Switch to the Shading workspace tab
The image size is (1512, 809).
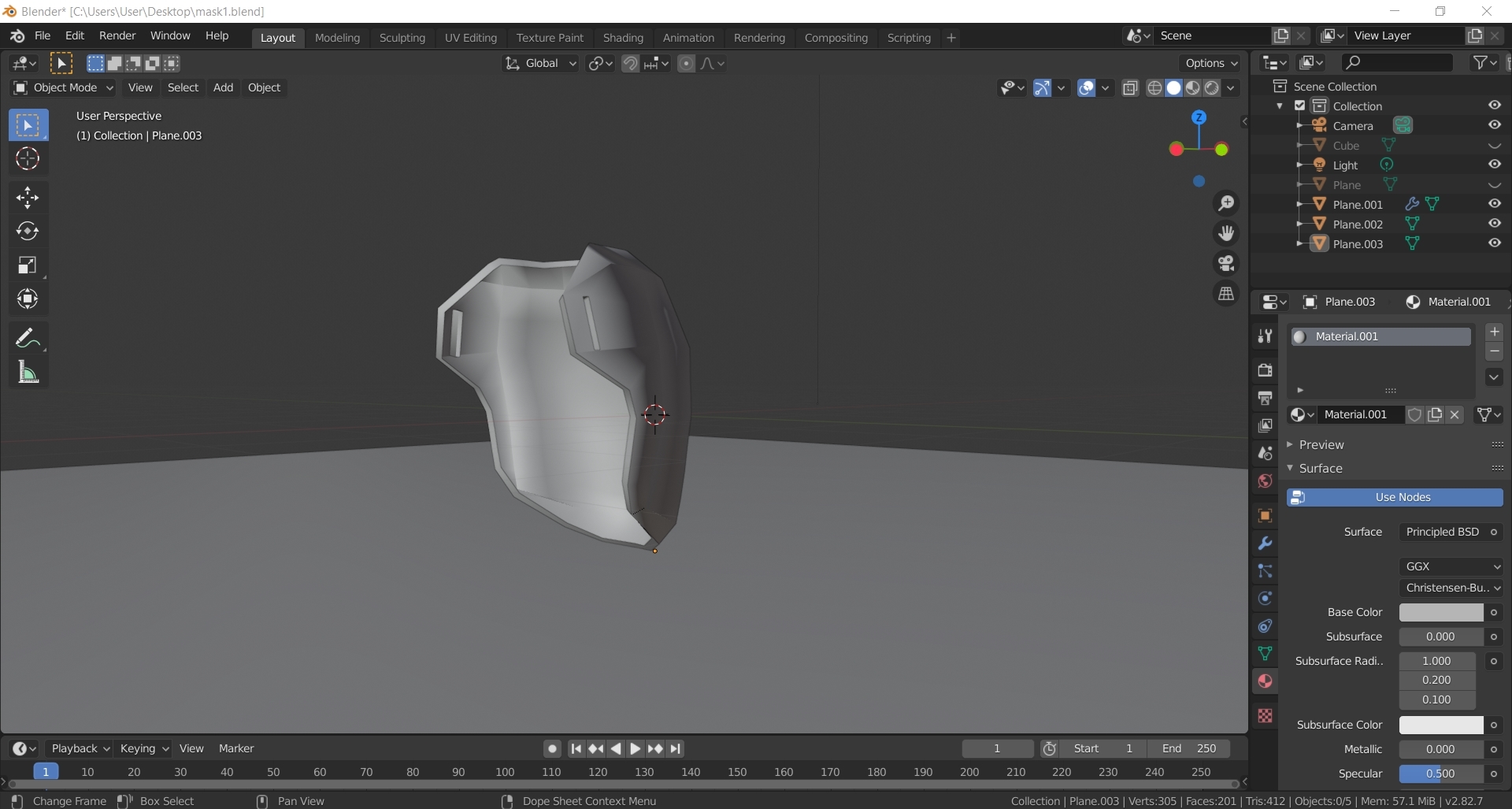(x=623, y=37)
